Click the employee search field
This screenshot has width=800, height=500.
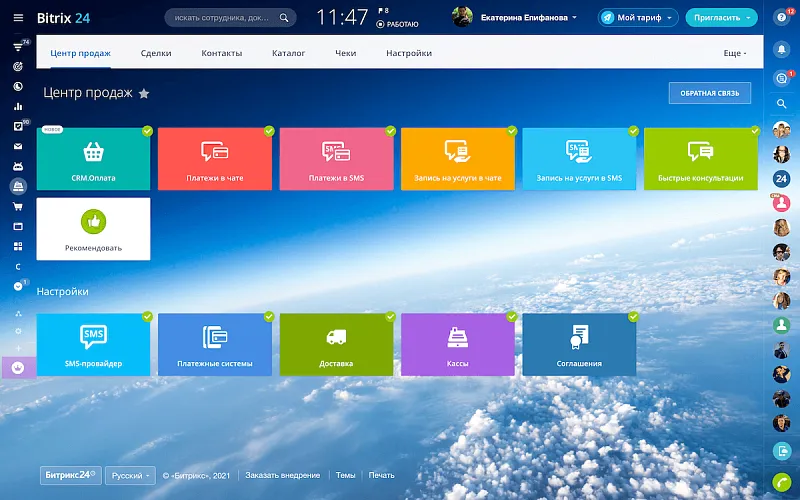tap(225, 17)
